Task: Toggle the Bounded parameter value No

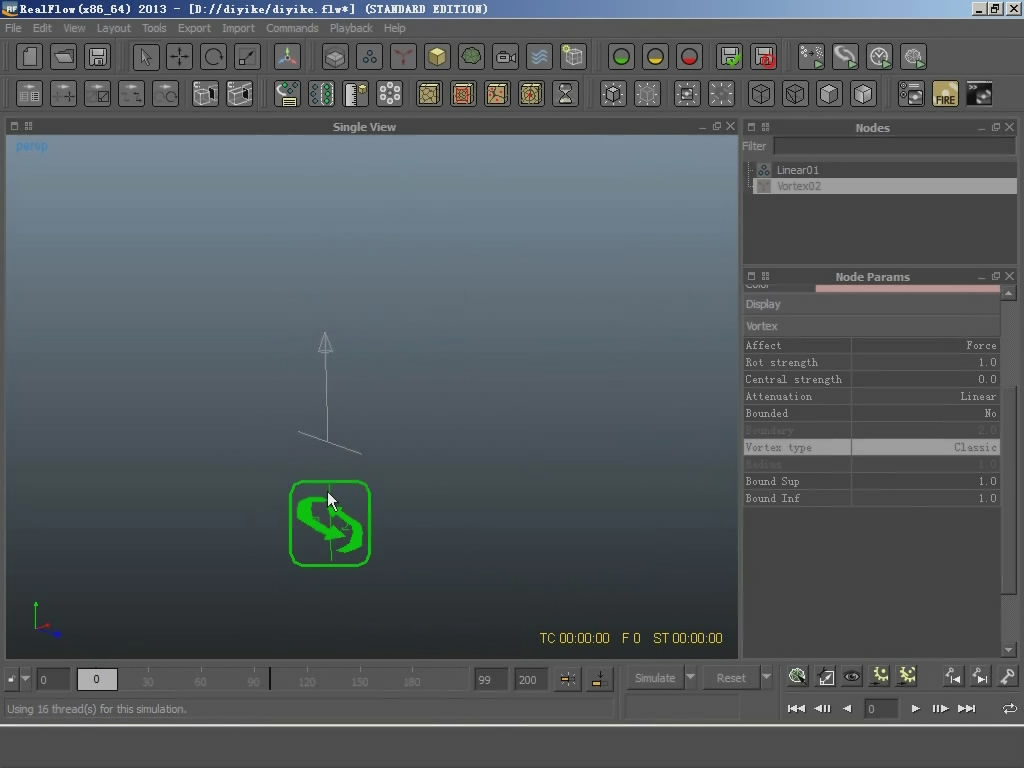Action: (x=925, y=413)
